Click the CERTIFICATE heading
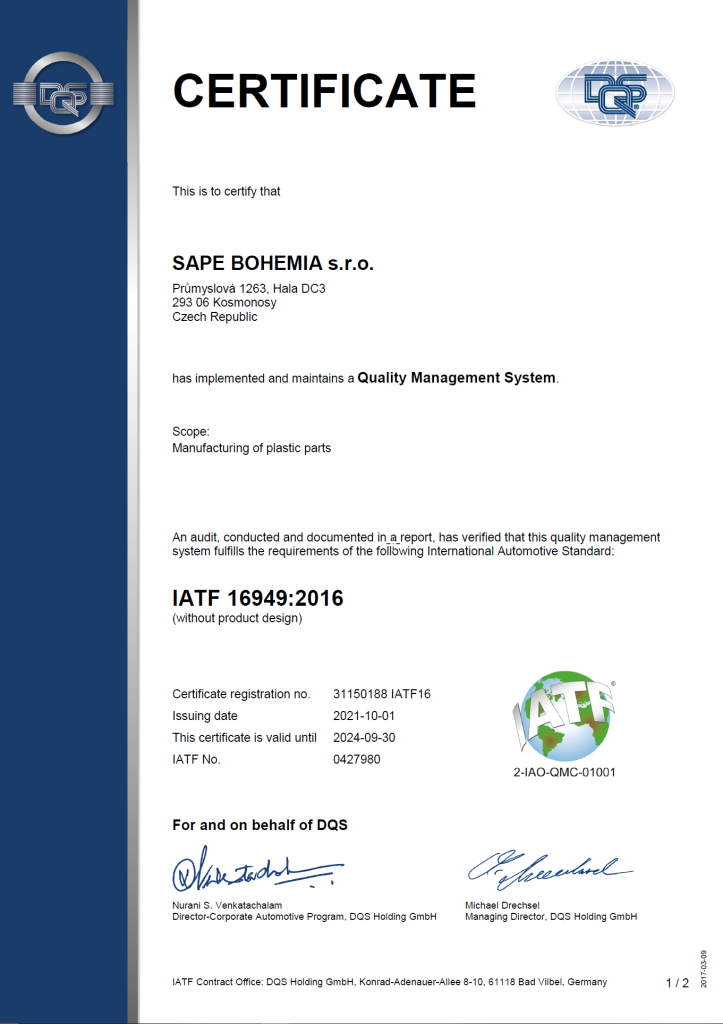Image resolution: width=723 pixels, height=1024 pixels. (x=324, y=90)
